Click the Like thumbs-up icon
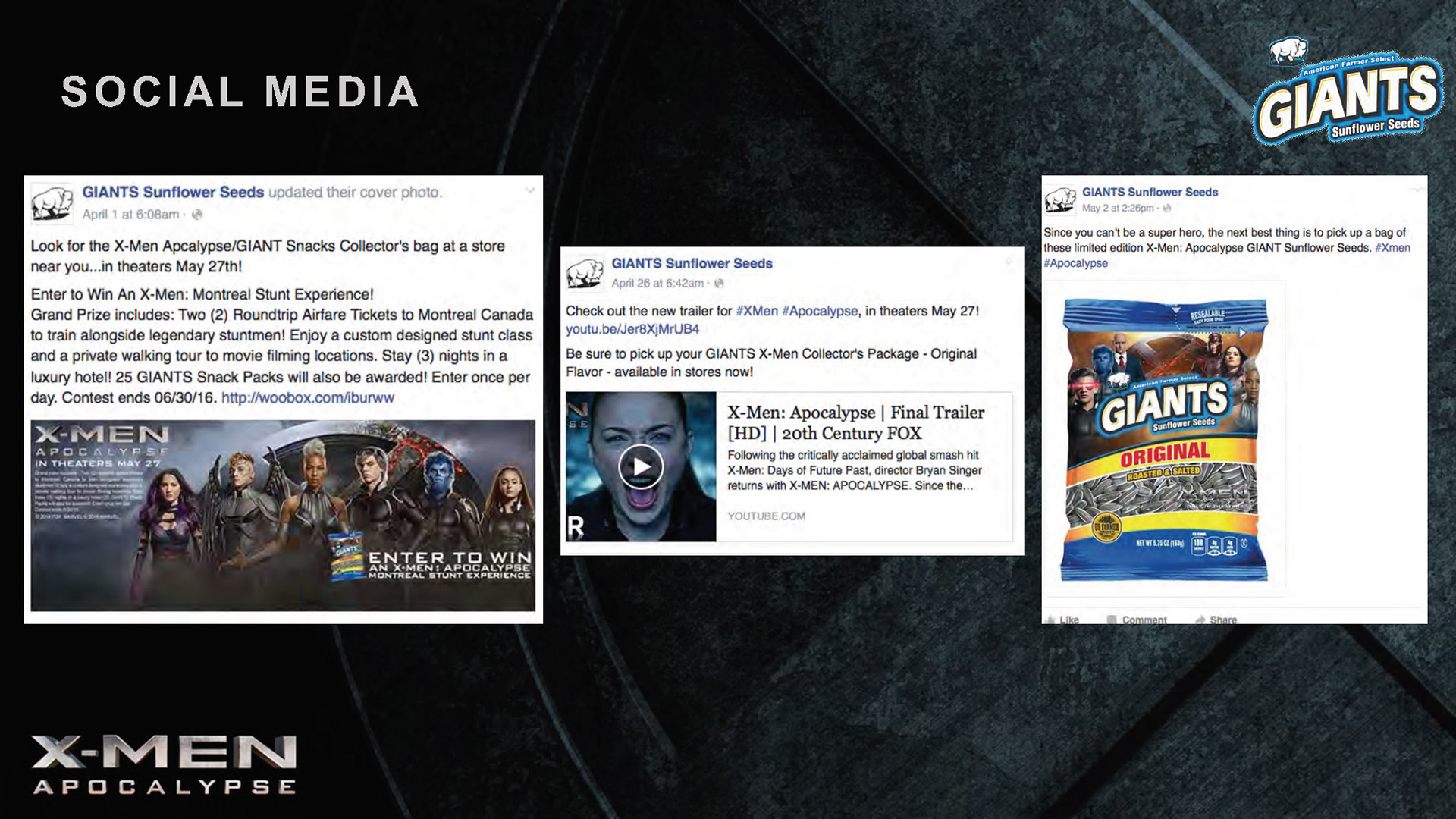Viewport: 1456px width, 819px height. coord(1050,620)
